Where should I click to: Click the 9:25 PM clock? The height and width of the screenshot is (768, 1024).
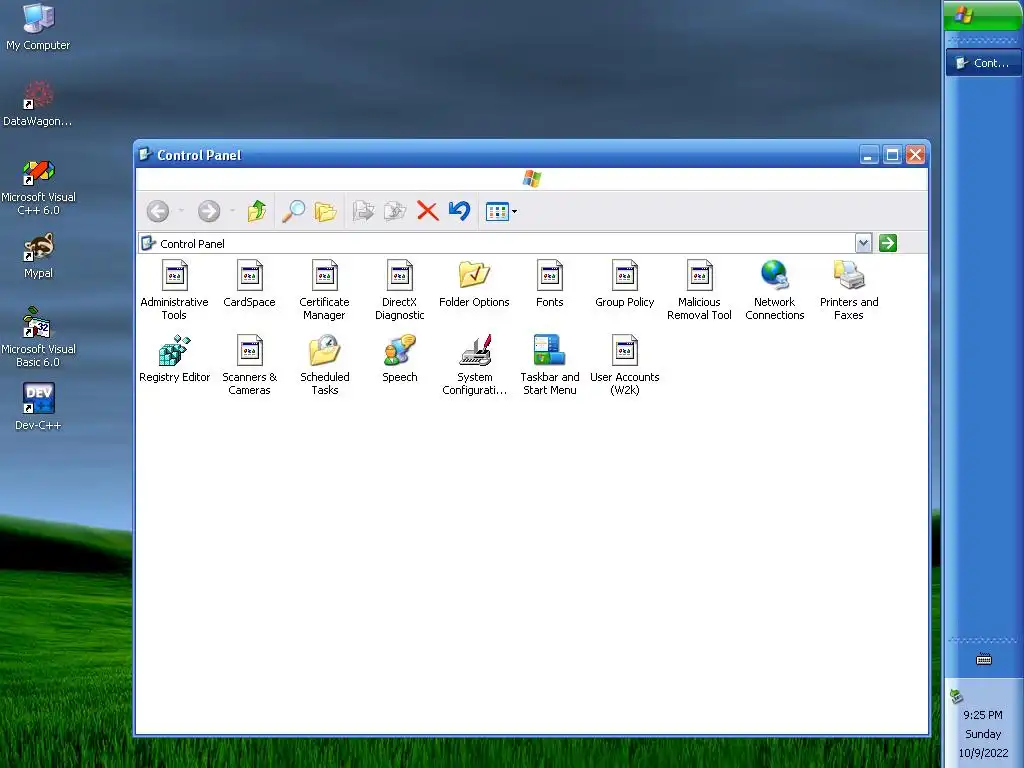point(983,715)
